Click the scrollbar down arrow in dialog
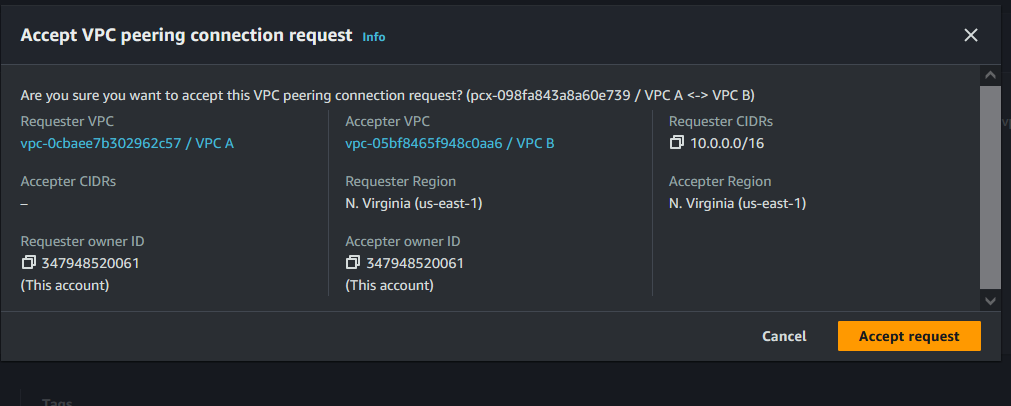The height and width of the screenshot is (406, 1011). [990, 300]
